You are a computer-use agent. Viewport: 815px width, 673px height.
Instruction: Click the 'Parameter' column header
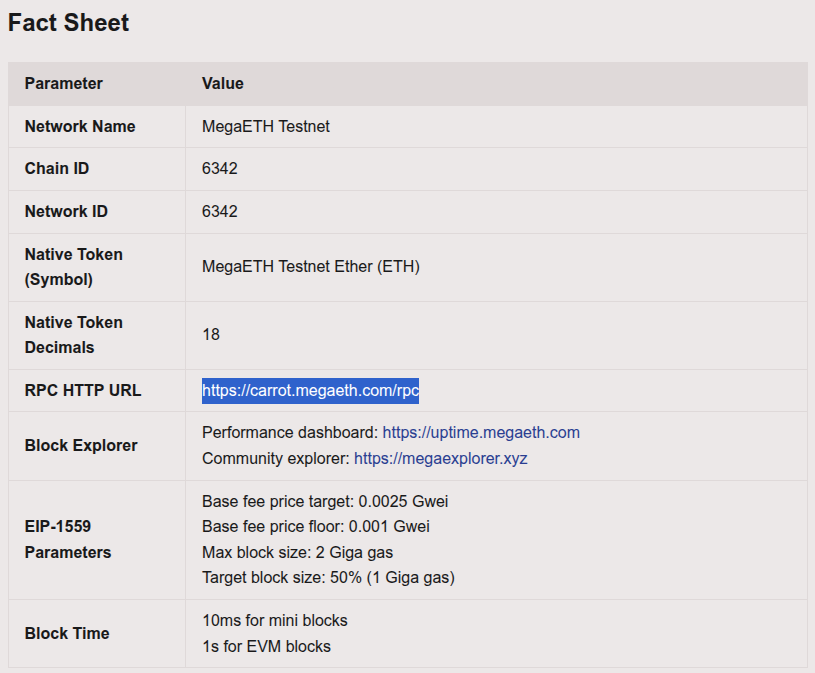[x=64, y=83]
